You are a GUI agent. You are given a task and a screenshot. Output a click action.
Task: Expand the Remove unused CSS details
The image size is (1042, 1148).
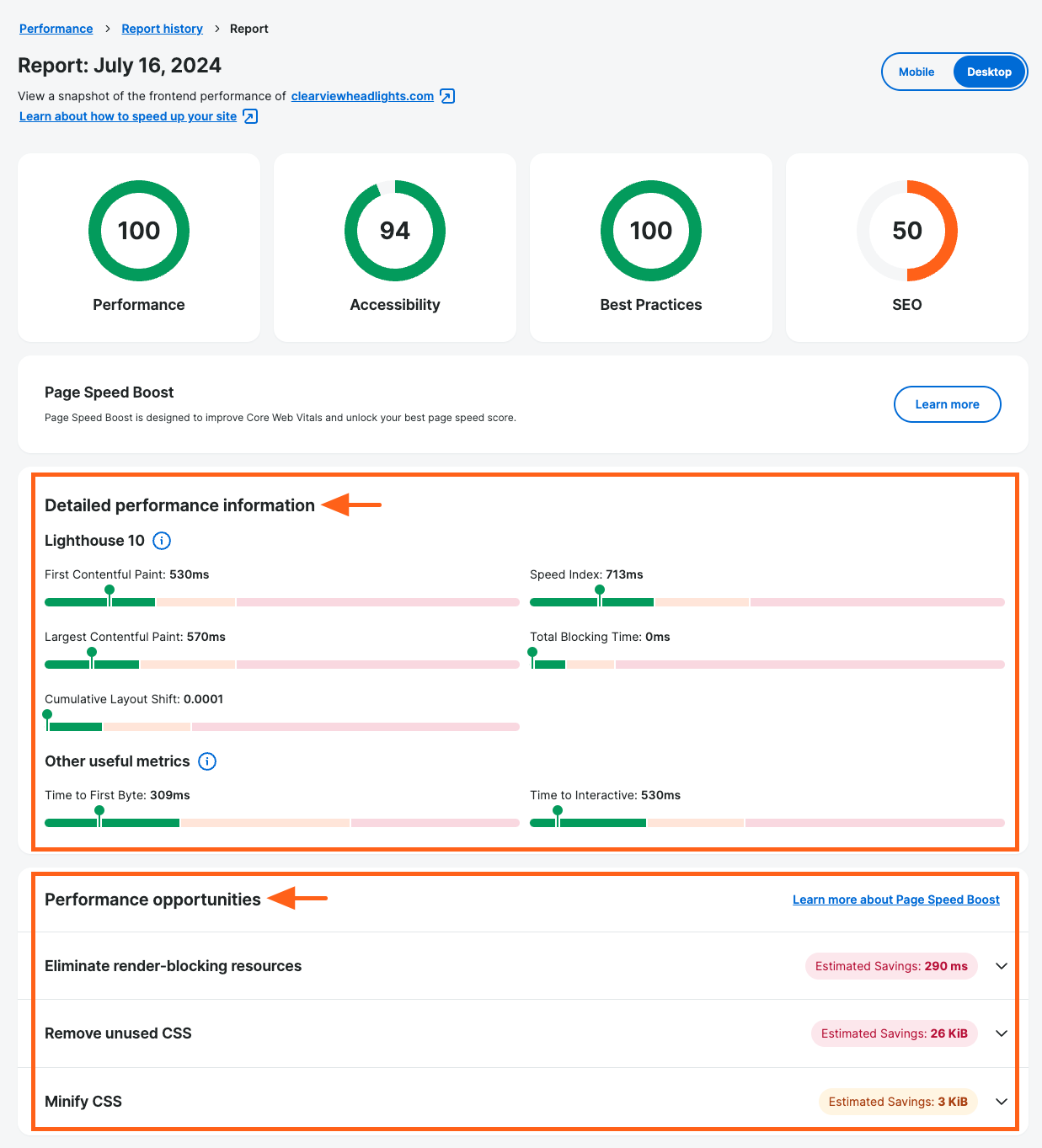pos(1001,1033)
